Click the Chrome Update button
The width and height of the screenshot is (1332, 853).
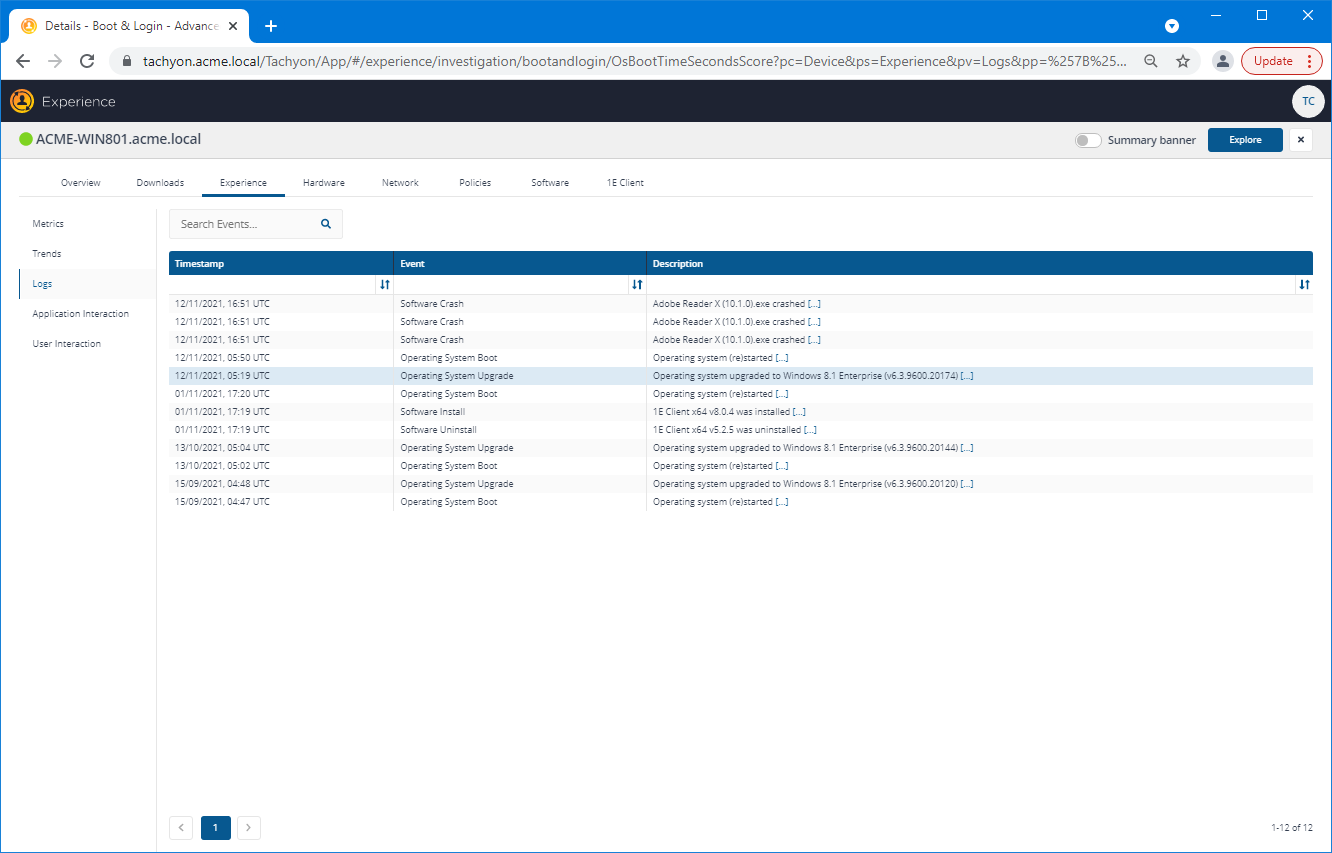coord(1273,61)
